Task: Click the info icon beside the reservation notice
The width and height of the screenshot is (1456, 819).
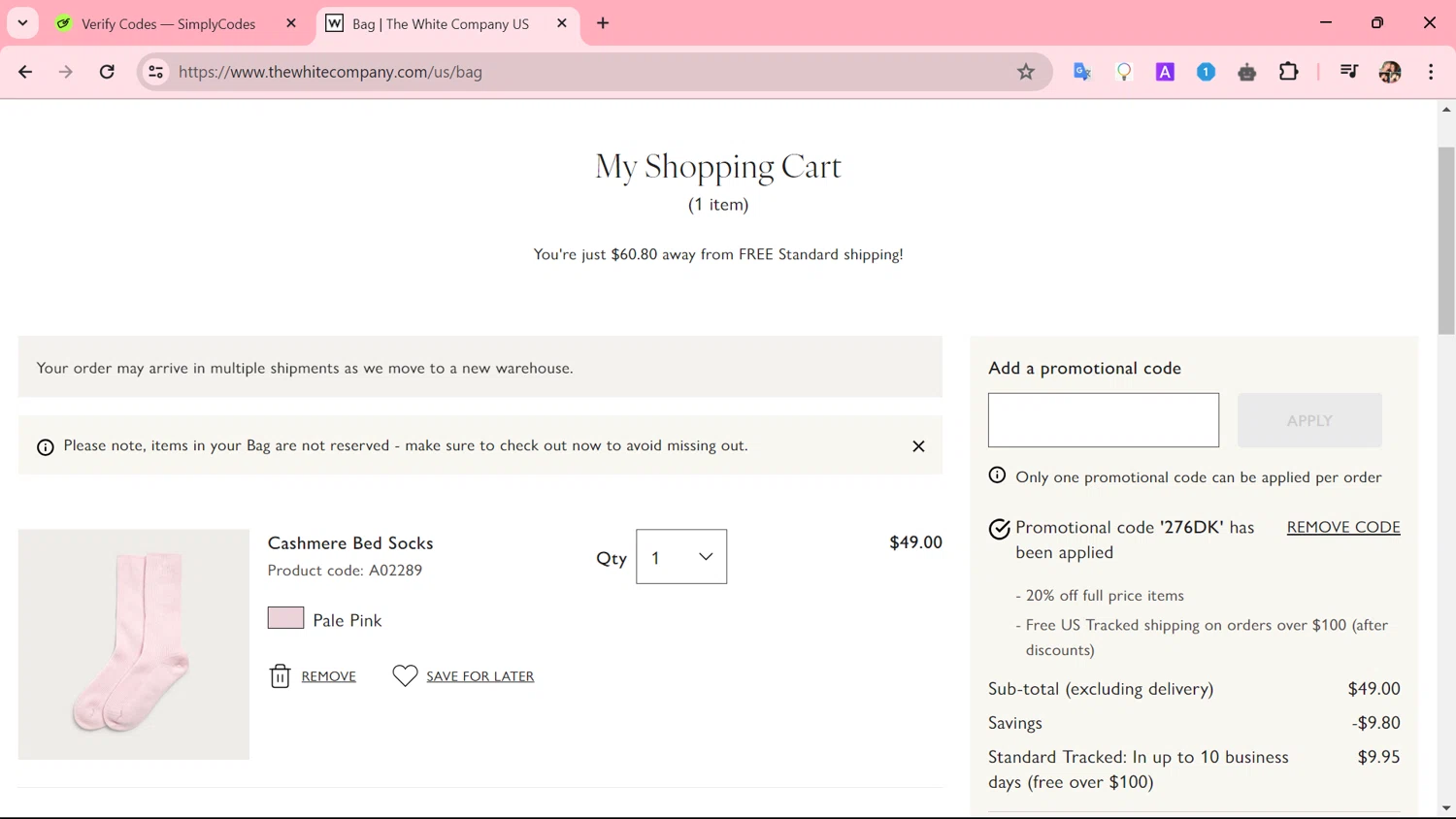Action: click(x=45, y=447)
